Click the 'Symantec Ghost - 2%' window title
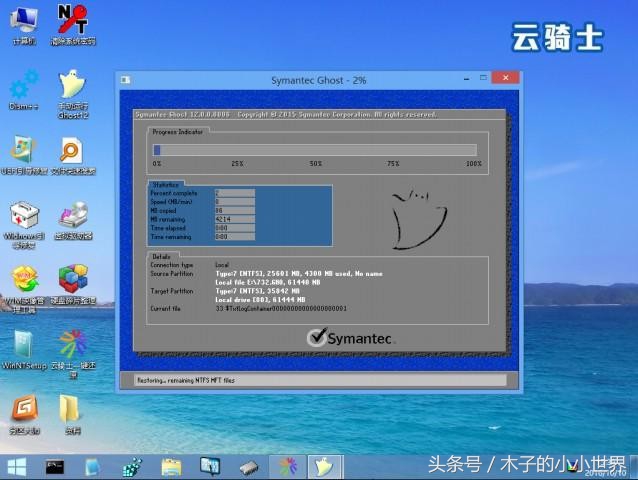This screenshot has height=480, width=638. click(319, 80)
